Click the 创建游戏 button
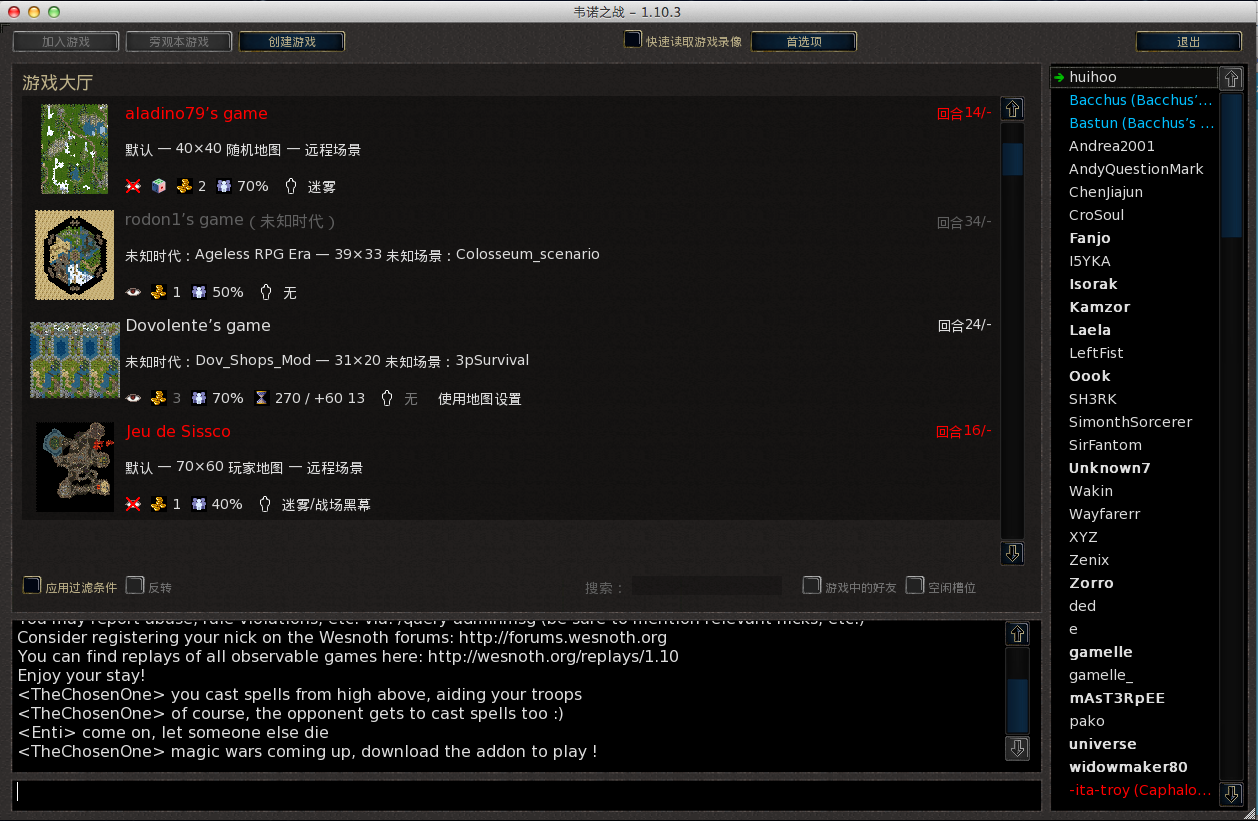 pyautogui.click(x=292, y=42)
